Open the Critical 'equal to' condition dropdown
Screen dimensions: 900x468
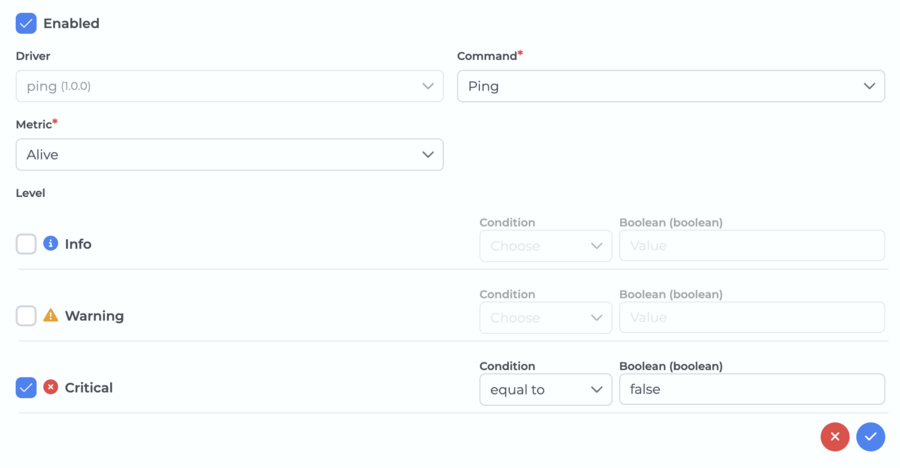point(546,389)
